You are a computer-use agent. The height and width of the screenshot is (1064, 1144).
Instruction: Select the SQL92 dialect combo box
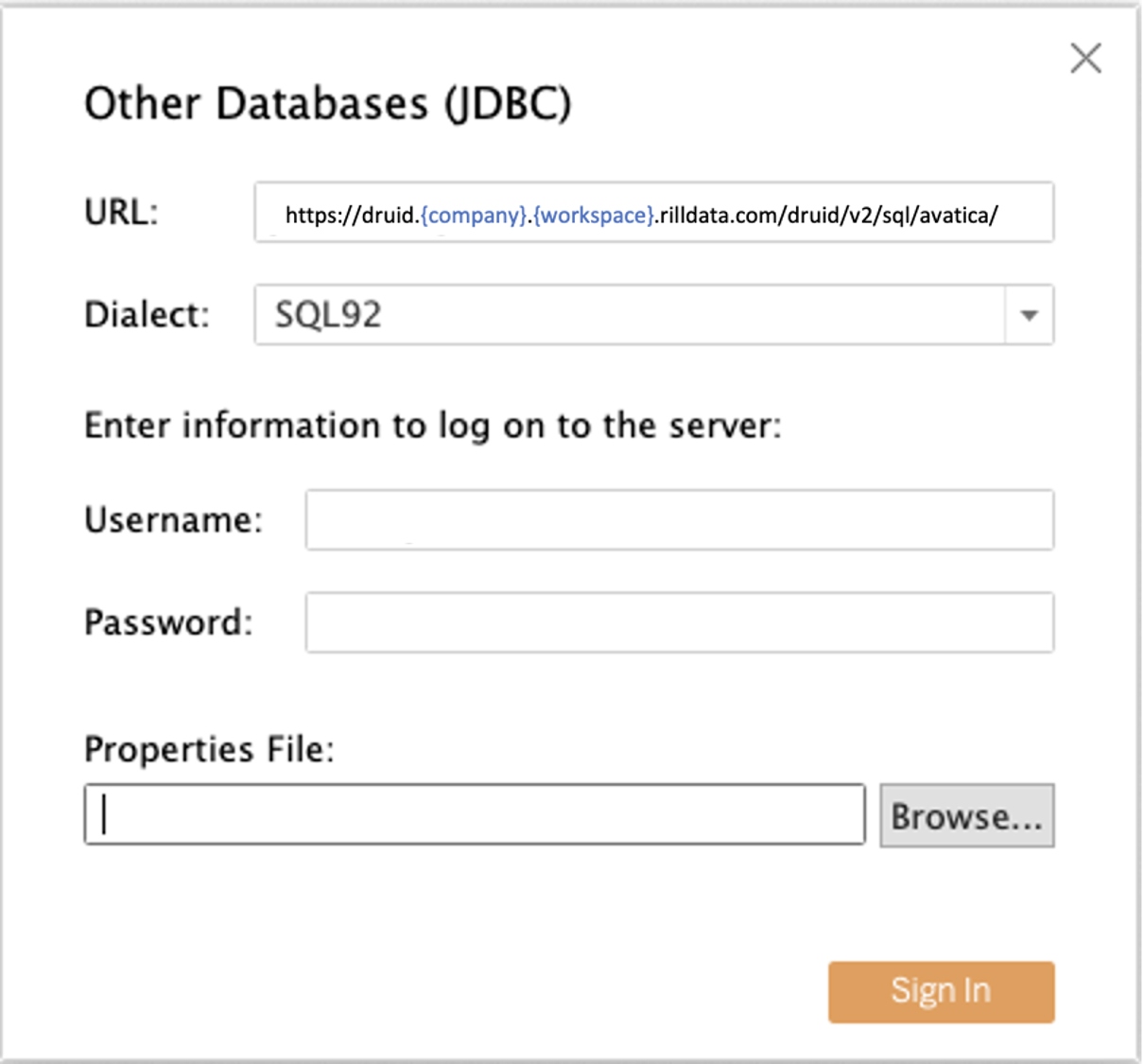pos(654,315)
